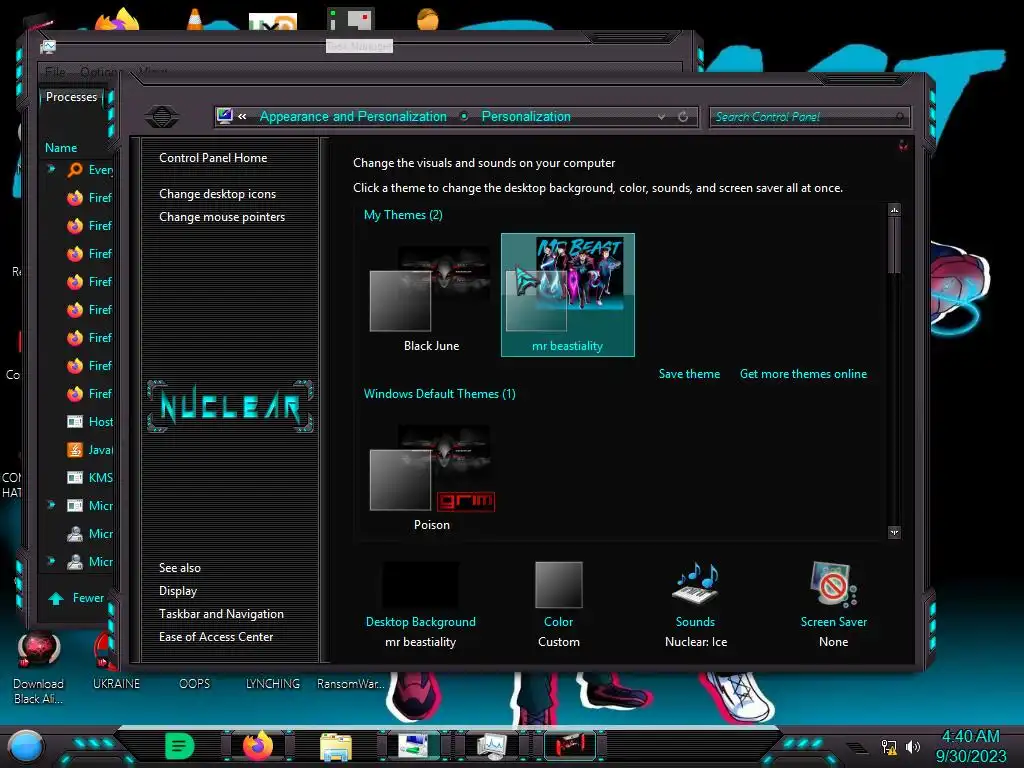The height and width of the screenshot is (768, 1024).
Task: Open Help via the red question icon
Action: point(903,145)
